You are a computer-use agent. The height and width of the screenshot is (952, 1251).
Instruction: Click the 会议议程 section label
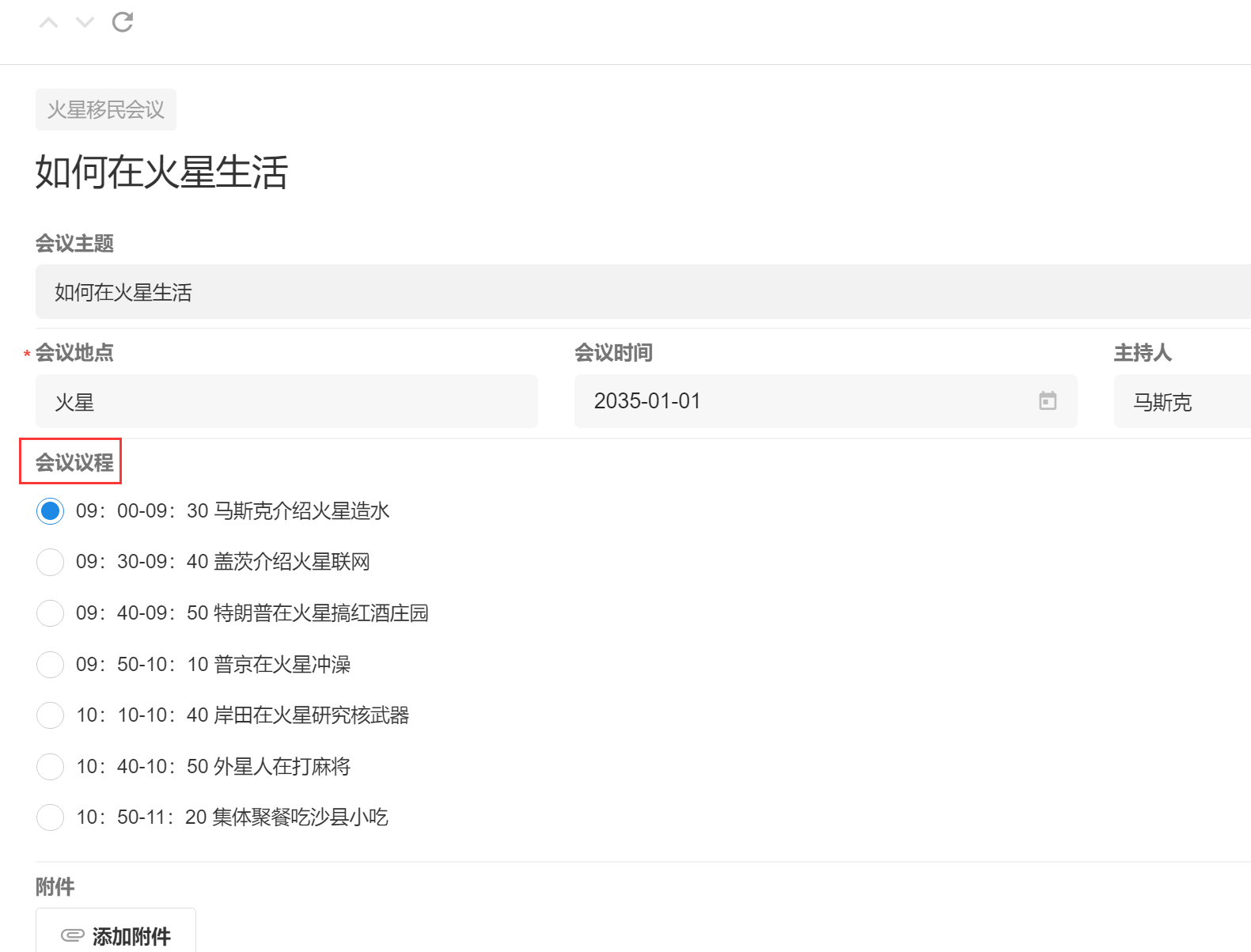click(74, 462)
